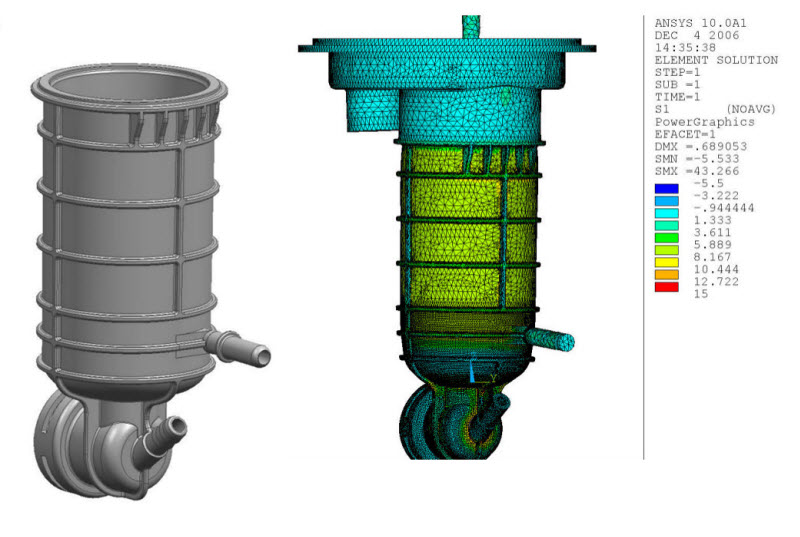
Task: Click the gray CAD model's side outlet pipe
Action: 239,347
